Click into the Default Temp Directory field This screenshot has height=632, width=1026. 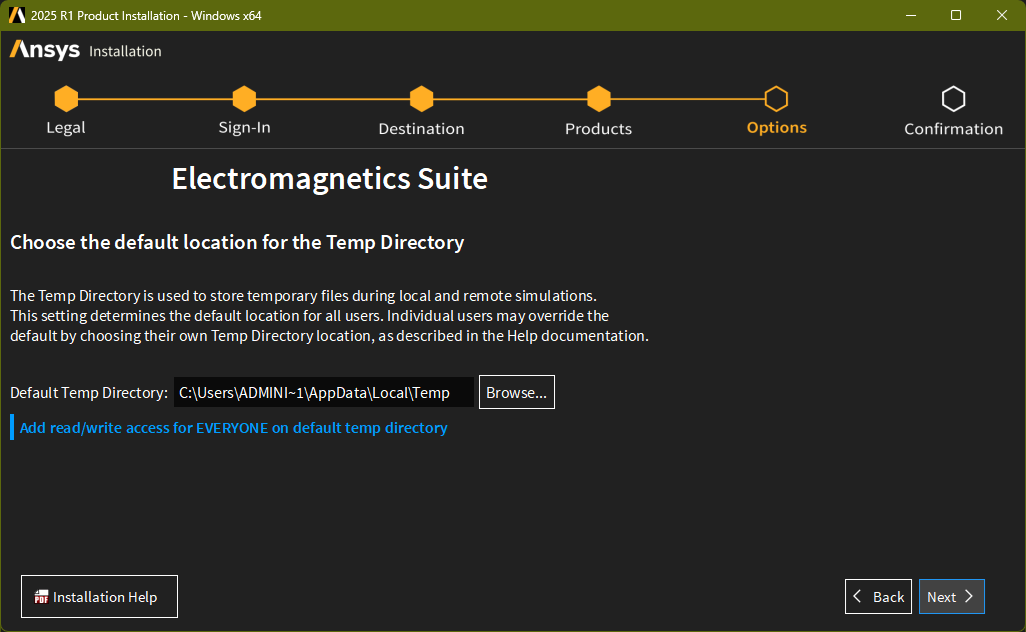point(323,393)
